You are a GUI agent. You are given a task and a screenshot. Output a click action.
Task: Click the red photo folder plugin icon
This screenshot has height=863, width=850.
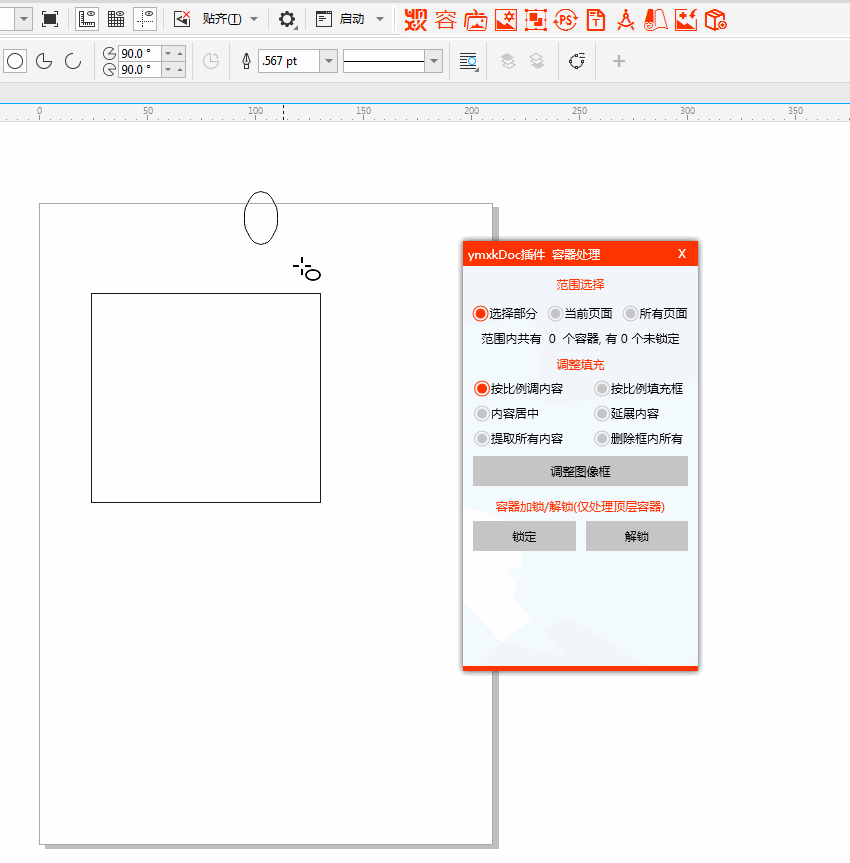(x=475, y=20)
